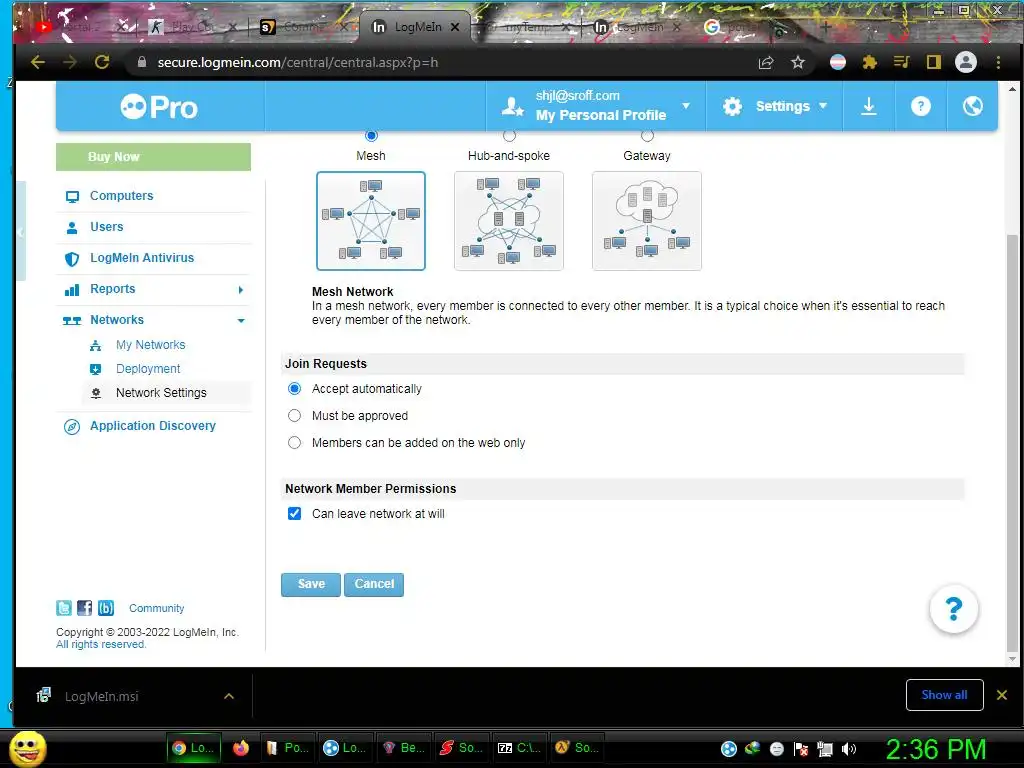Open a new browser tab
This screenshot has height=768, width=1024.
[x=825, y=27]
